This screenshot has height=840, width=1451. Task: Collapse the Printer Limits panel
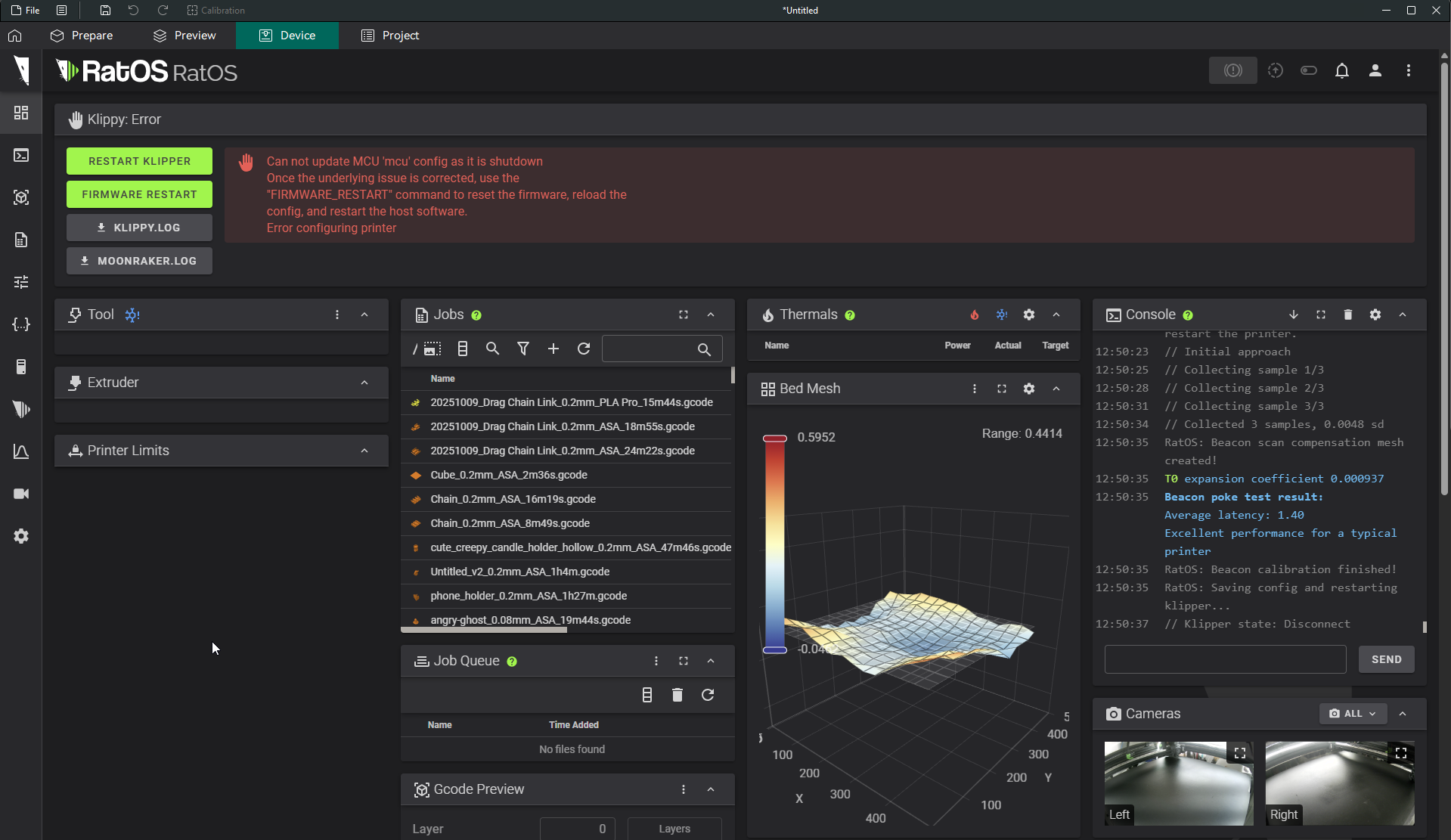click(364, 451)
